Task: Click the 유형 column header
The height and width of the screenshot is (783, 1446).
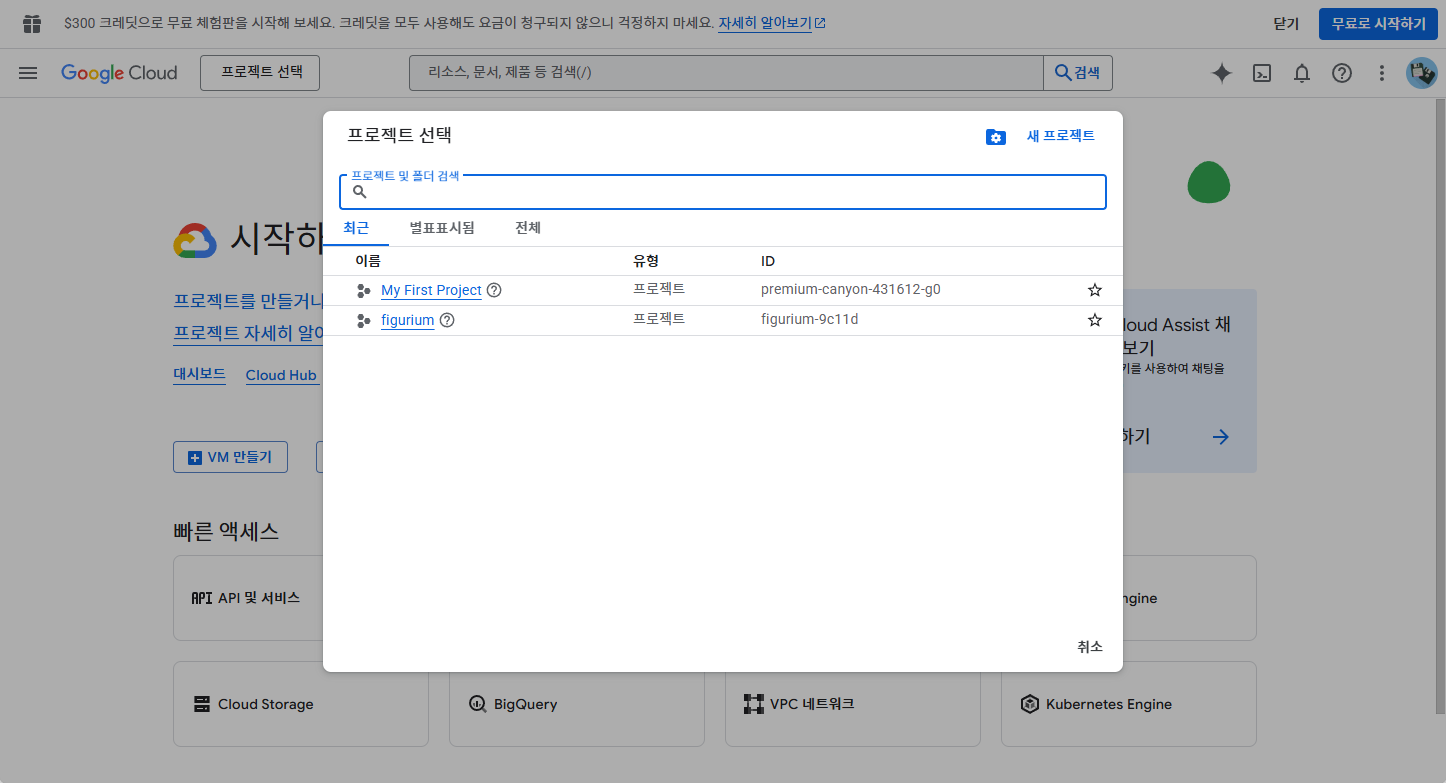Action: (646, 261)
